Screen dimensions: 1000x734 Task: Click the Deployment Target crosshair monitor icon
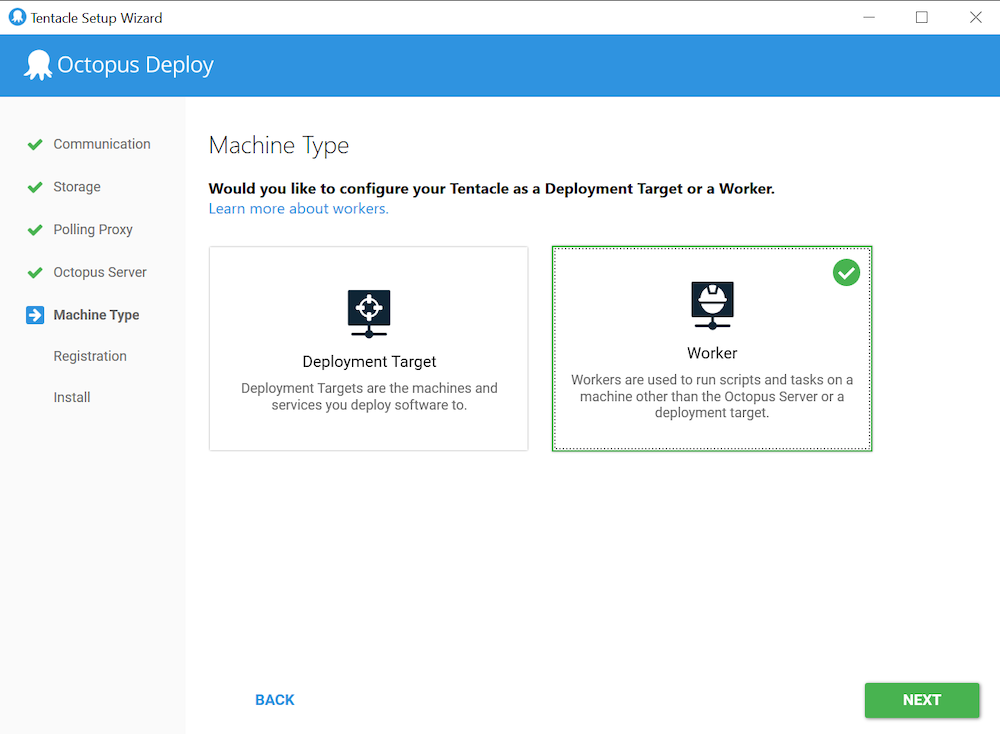click(369, 312)
